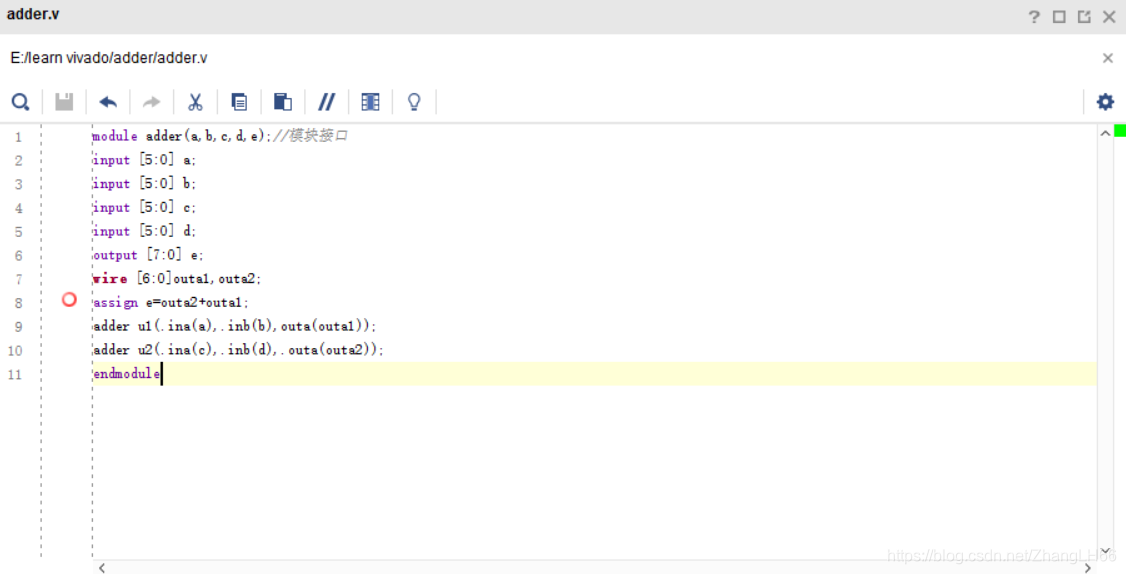Click the horizontal scrollbar right arrow
Screen dimensions: 1126x574
[x=1087, y=568]
